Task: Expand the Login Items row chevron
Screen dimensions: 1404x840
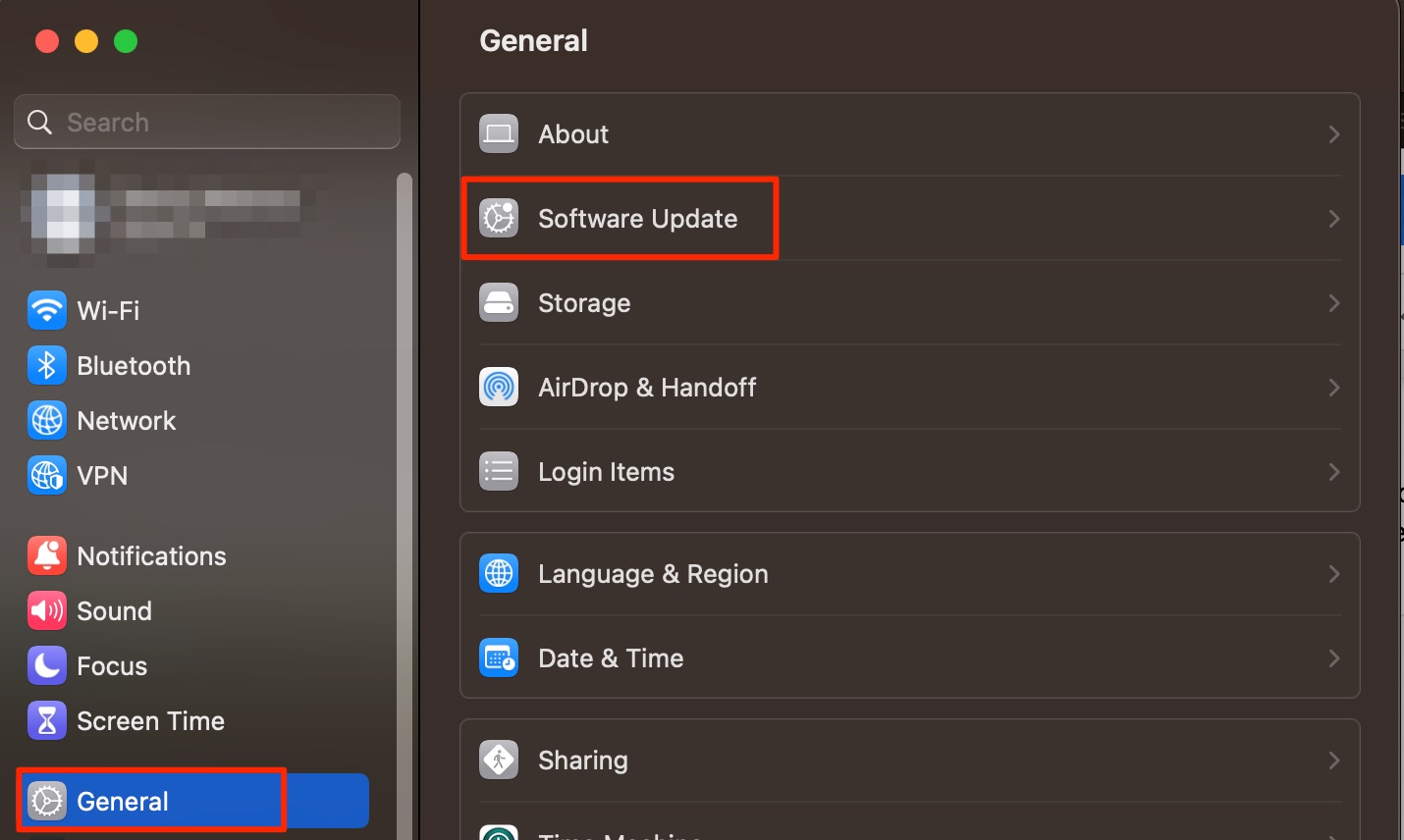Action: click(x=1334, y=472)
